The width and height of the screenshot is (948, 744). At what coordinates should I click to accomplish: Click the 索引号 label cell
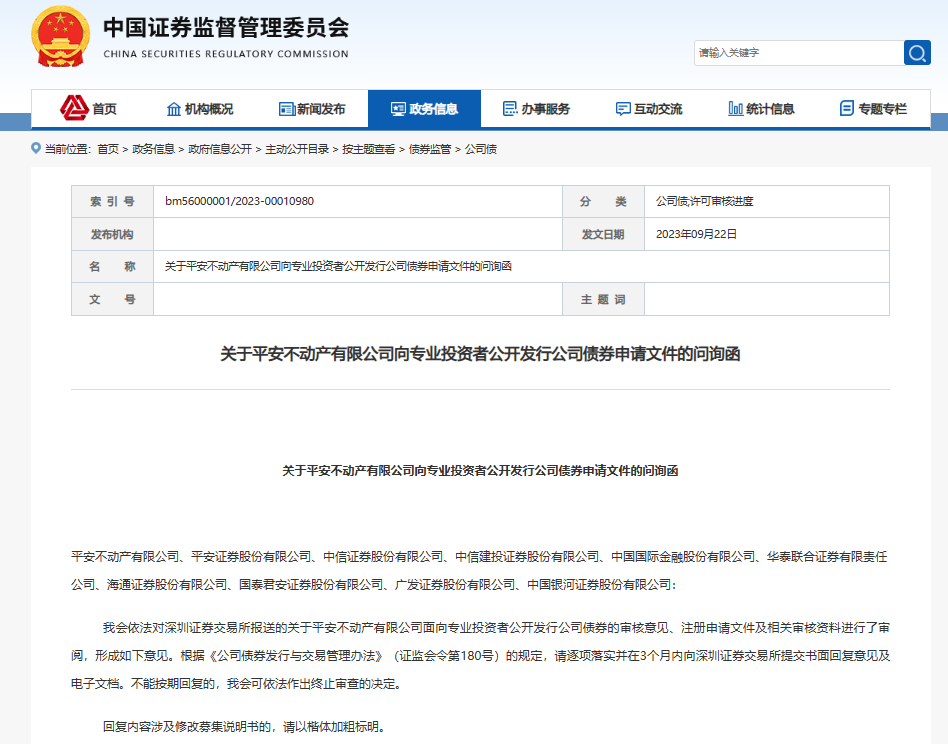[x=112, y=201]
